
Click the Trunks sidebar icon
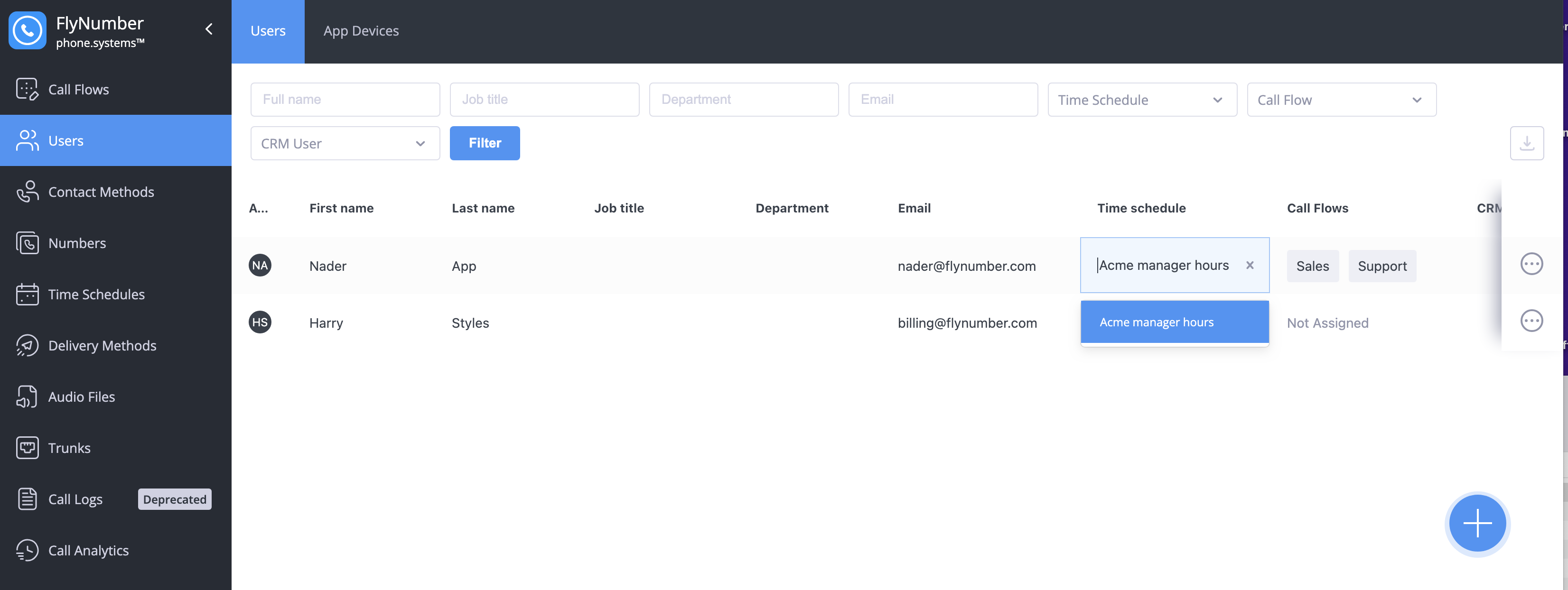pos(27,448)
